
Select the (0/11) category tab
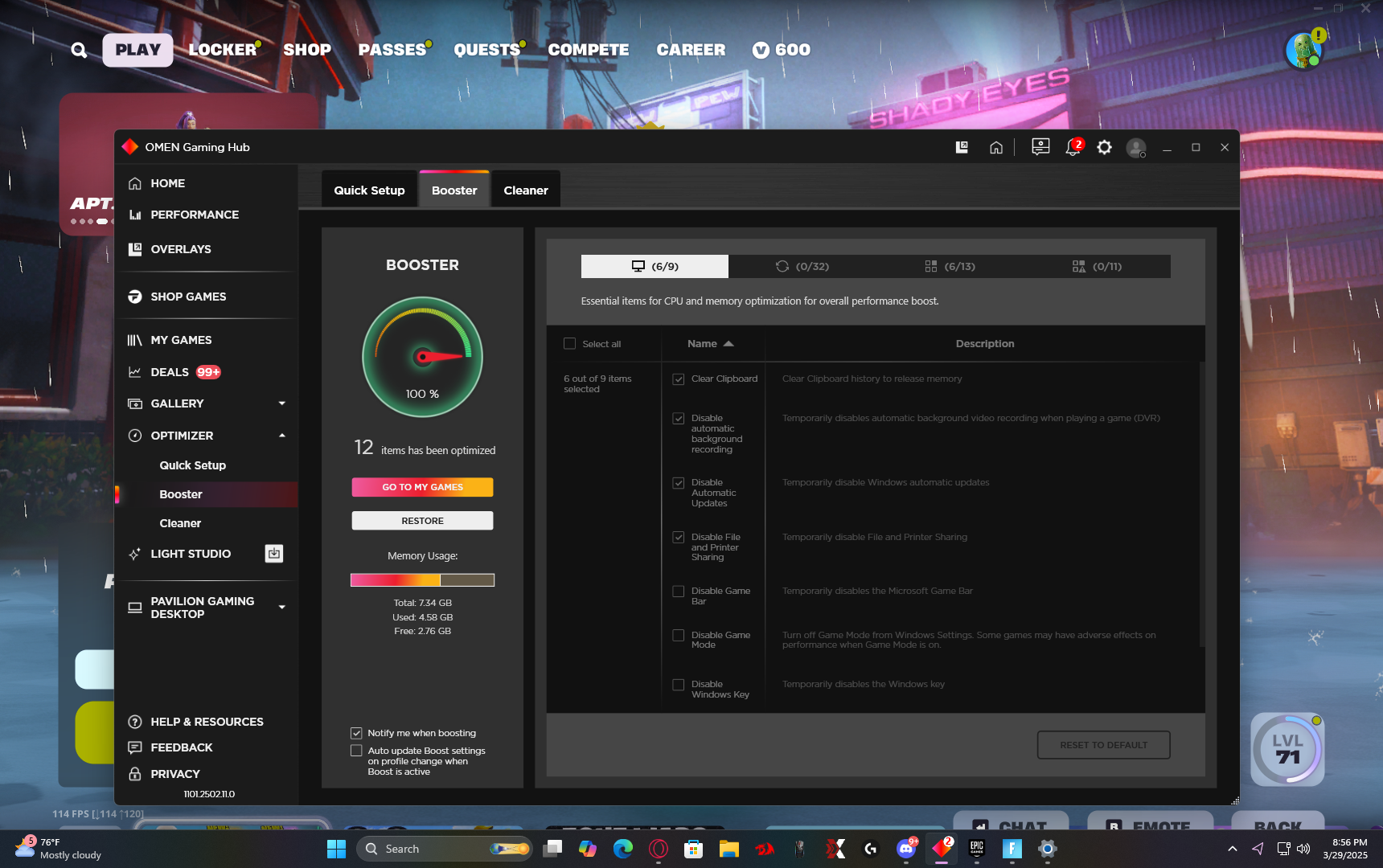1097,266
